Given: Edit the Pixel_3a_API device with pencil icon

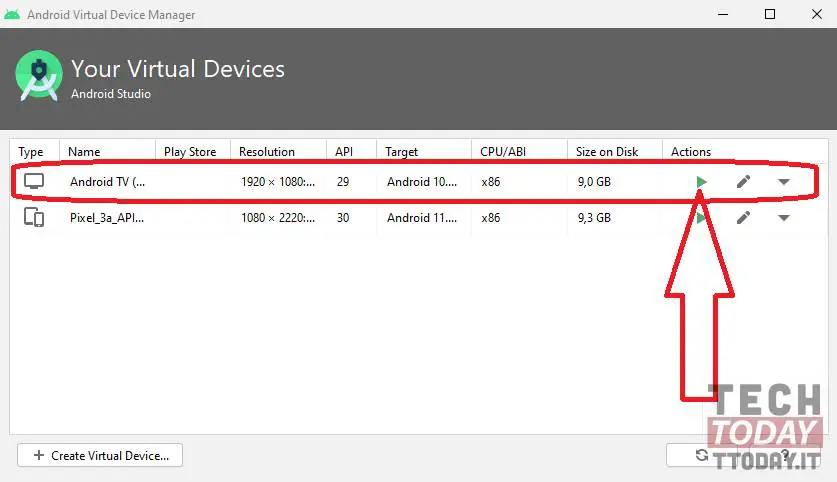Looking at the screenshot, I should tap(743, 218).
